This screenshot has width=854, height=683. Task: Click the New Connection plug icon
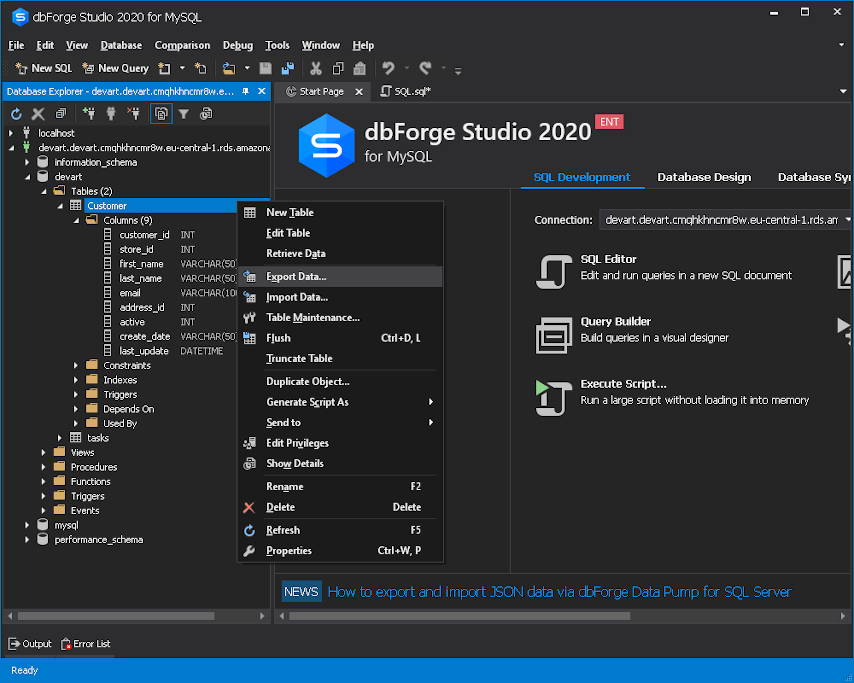[89, 114]
